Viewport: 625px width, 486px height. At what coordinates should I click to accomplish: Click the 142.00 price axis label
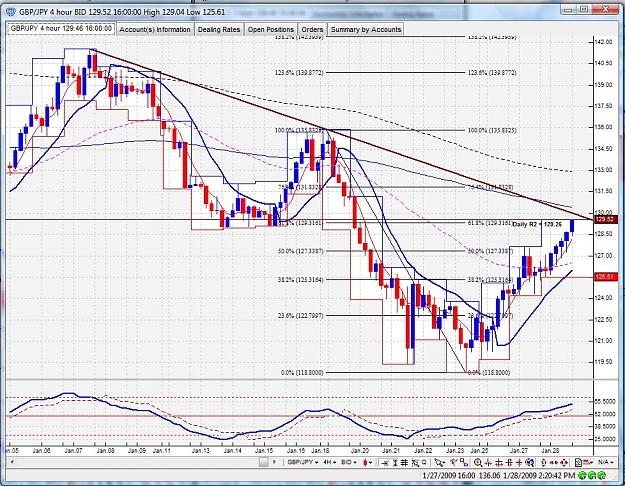(x=603, y=42)
